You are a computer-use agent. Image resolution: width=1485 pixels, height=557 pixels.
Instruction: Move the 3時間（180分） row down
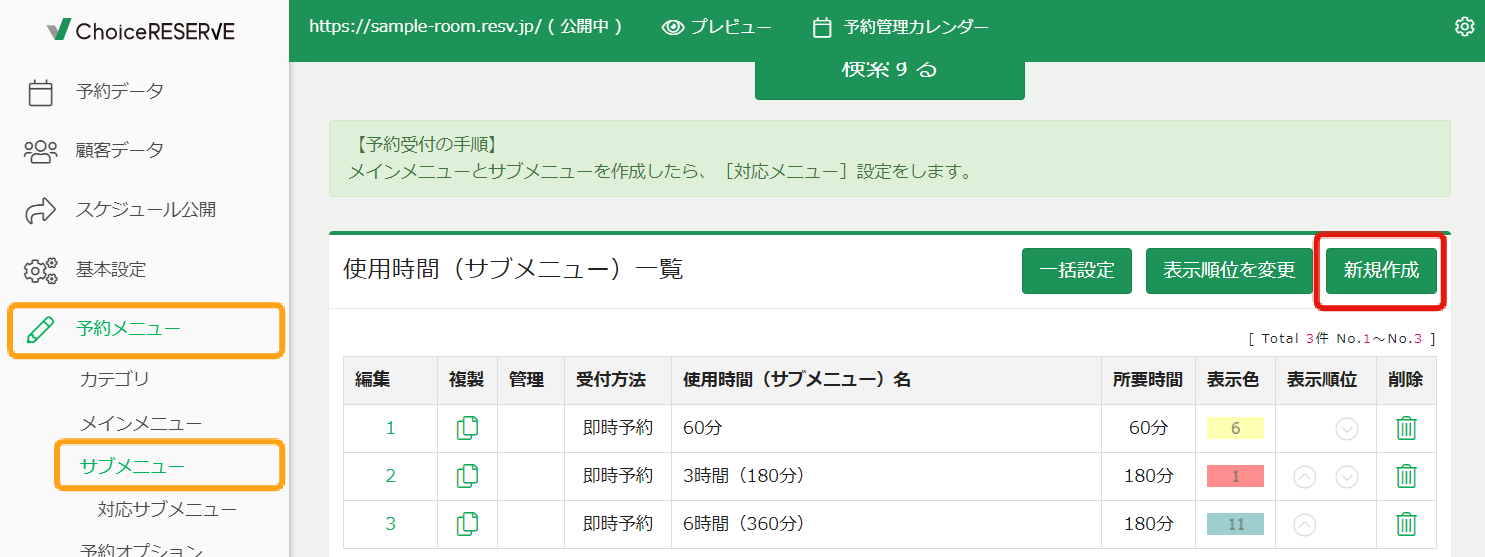[1347, 477]
